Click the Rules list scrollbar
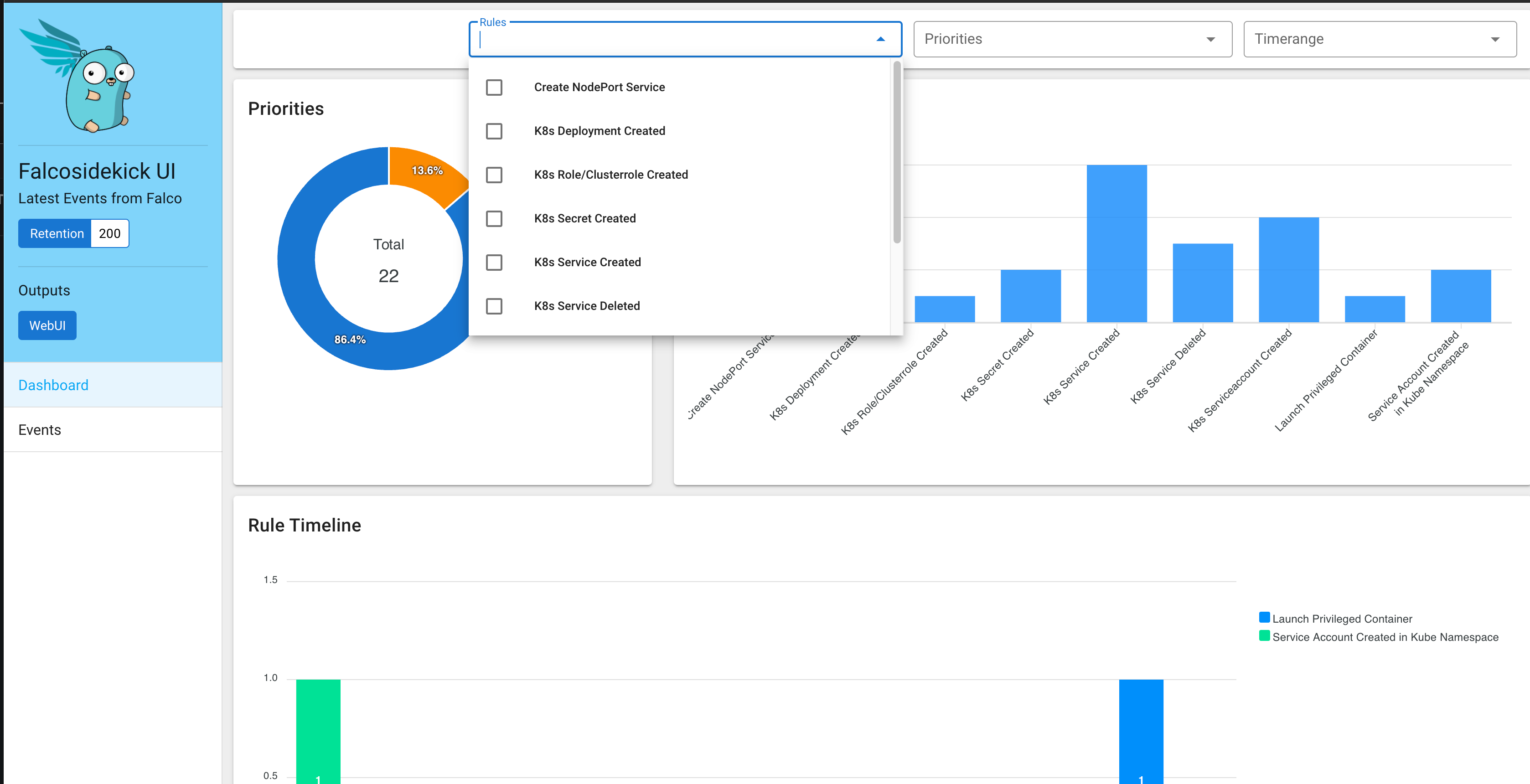Image resolution: width=1530 pixels, height=784 pixels. (x=896, y=153)
